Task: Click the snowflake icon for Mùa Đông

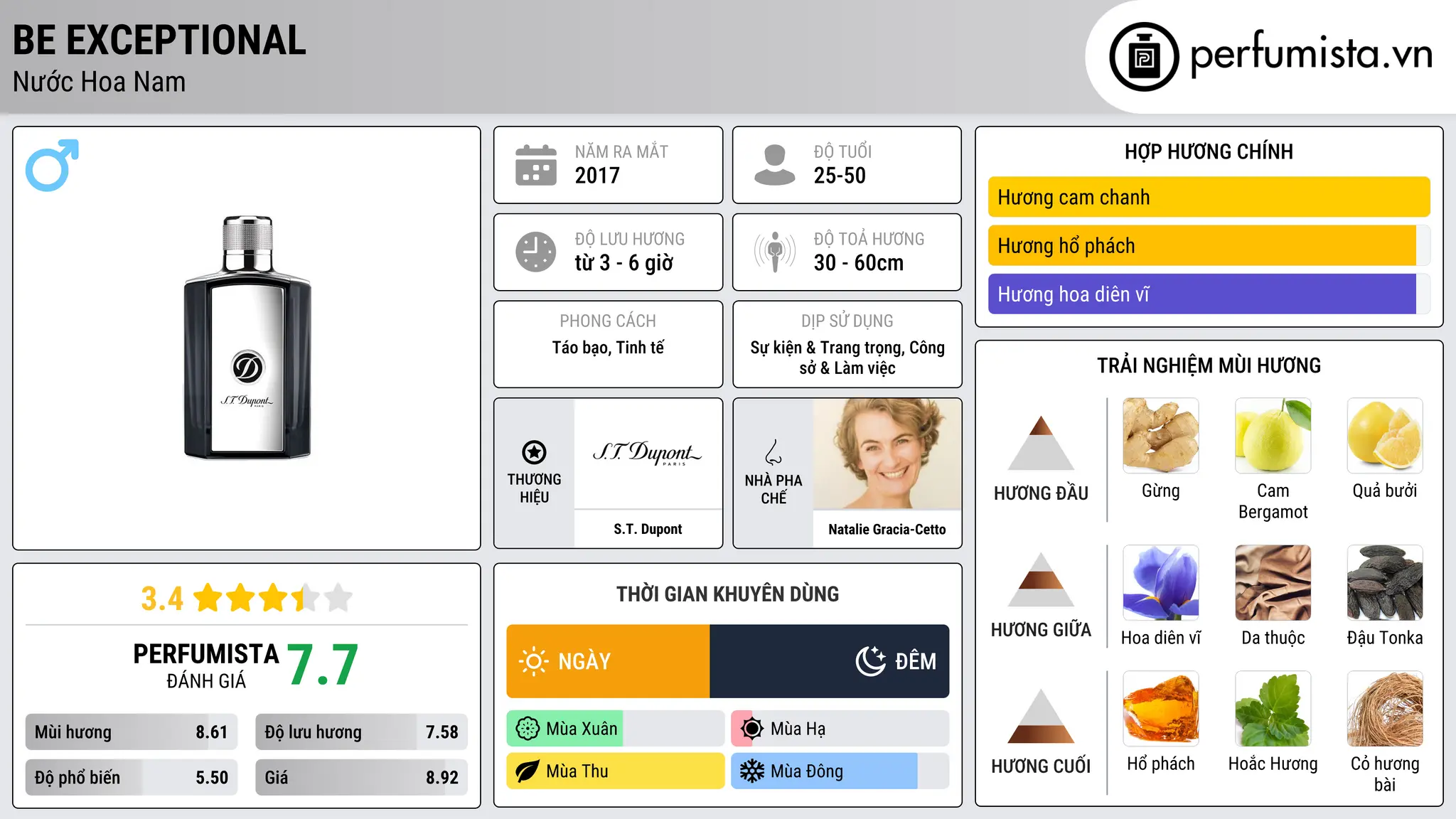Action: pyautogui.click(x=751, y=771)
